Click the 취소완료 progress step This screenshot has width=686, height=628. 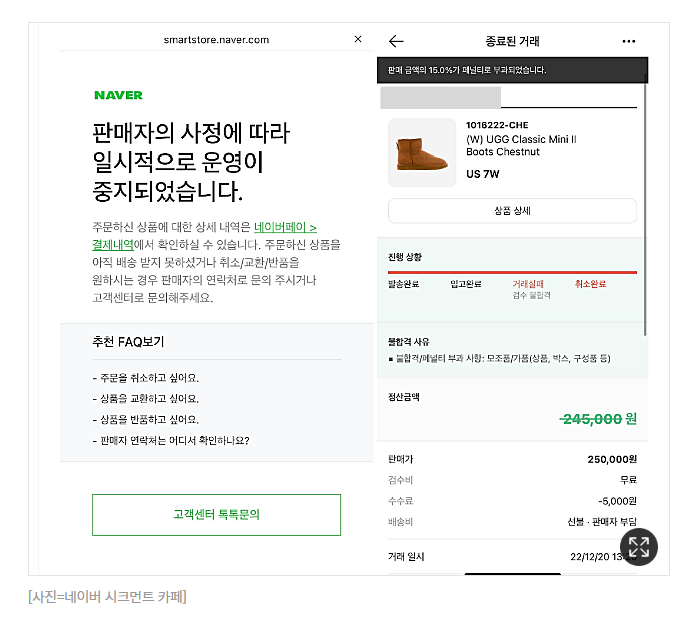[x=590, y=284]
